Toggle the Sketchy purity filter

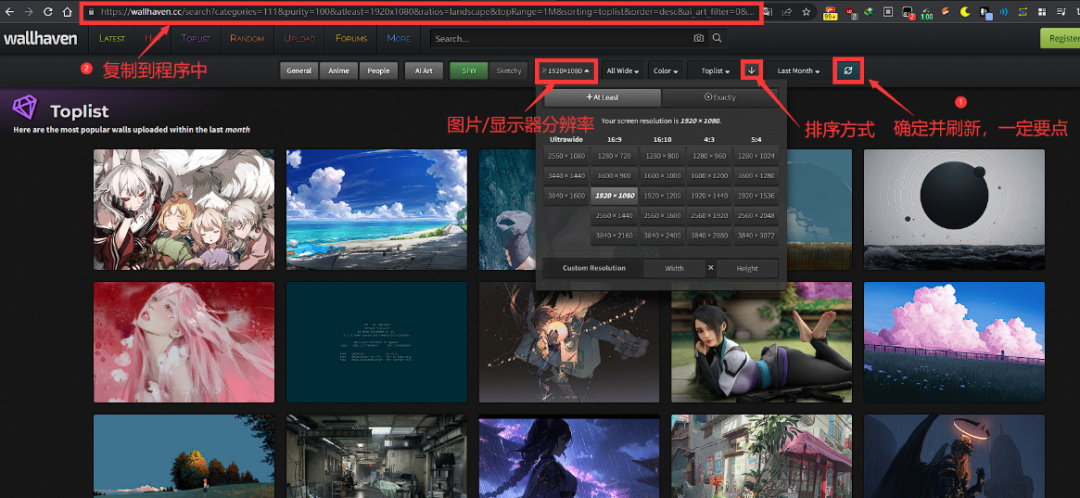pos(508,71)
